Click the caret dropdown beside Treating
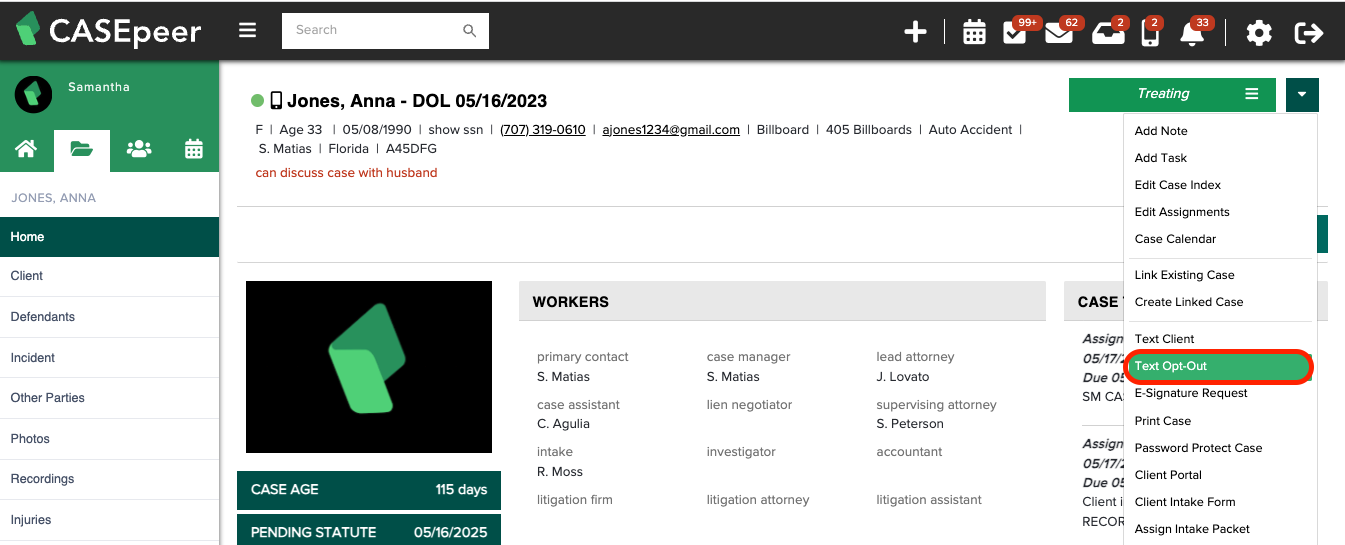 pos(1302,94)
